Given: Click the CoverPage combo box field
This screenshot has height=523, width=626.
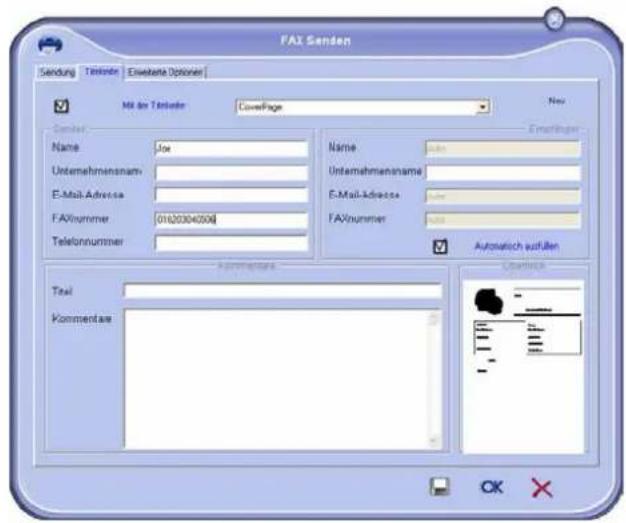Looking at the screenshot, I should tap(363, 107).
